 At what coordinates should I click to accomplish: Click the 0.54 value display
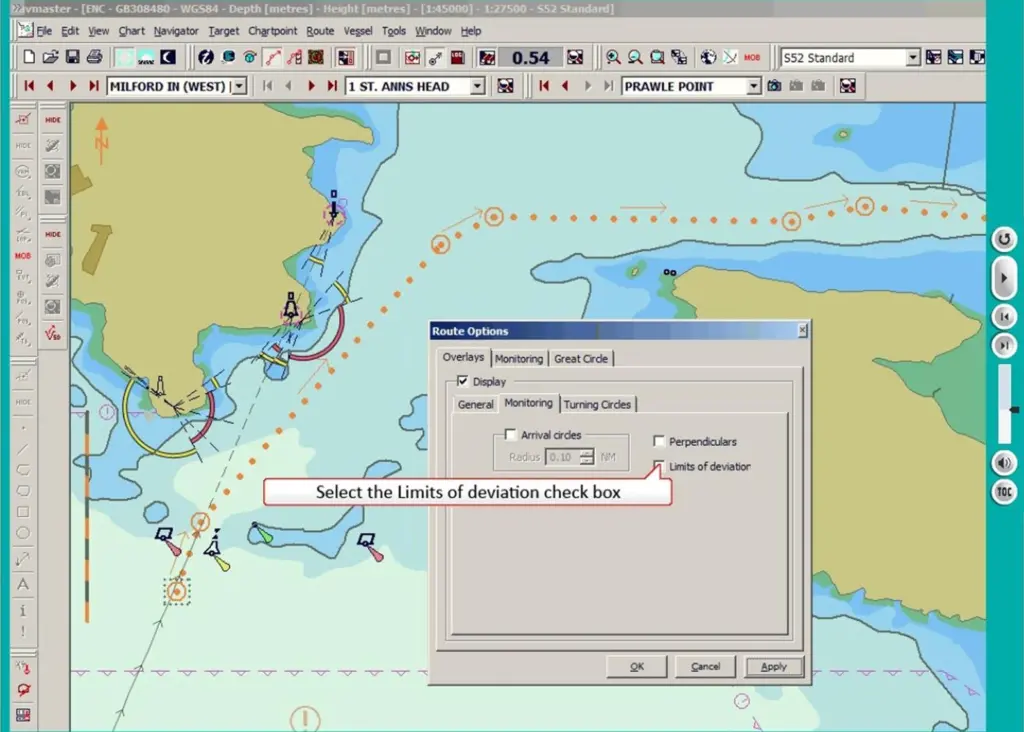tap(530, 57)
